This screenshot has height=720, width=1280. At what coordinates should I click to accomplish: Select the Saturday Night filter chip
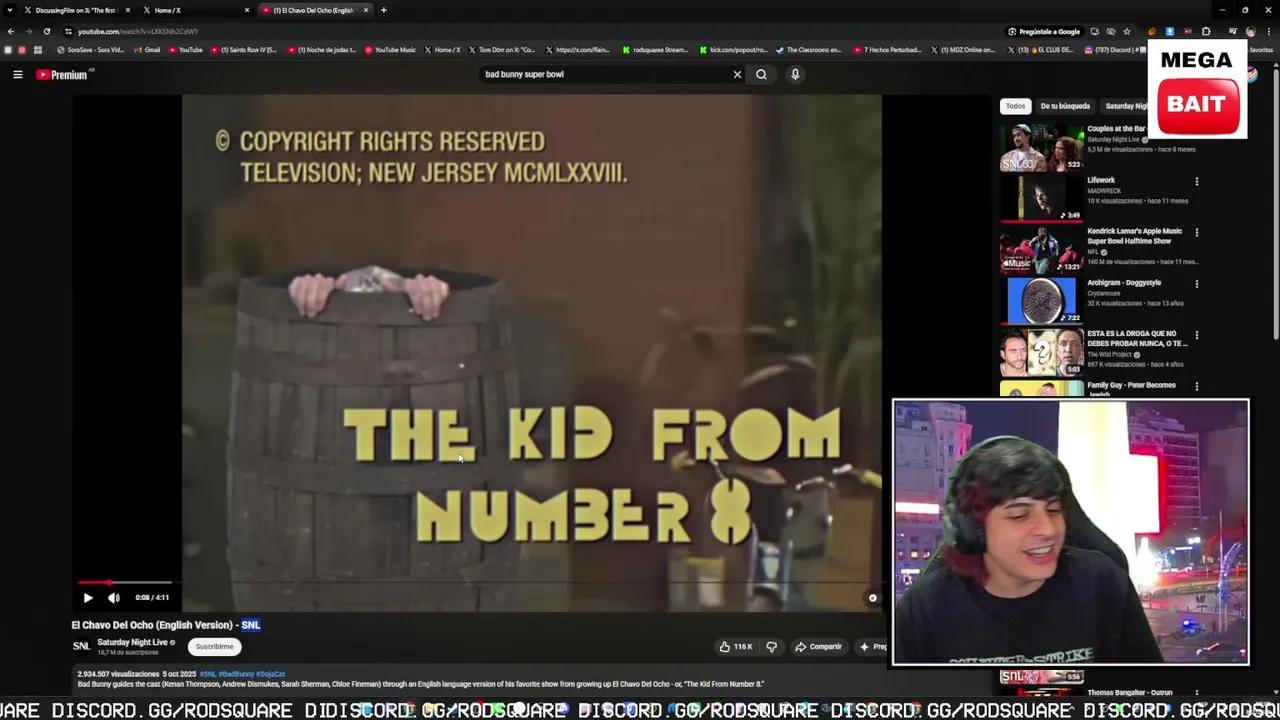pyautogui.click(x=1126, y=106)
